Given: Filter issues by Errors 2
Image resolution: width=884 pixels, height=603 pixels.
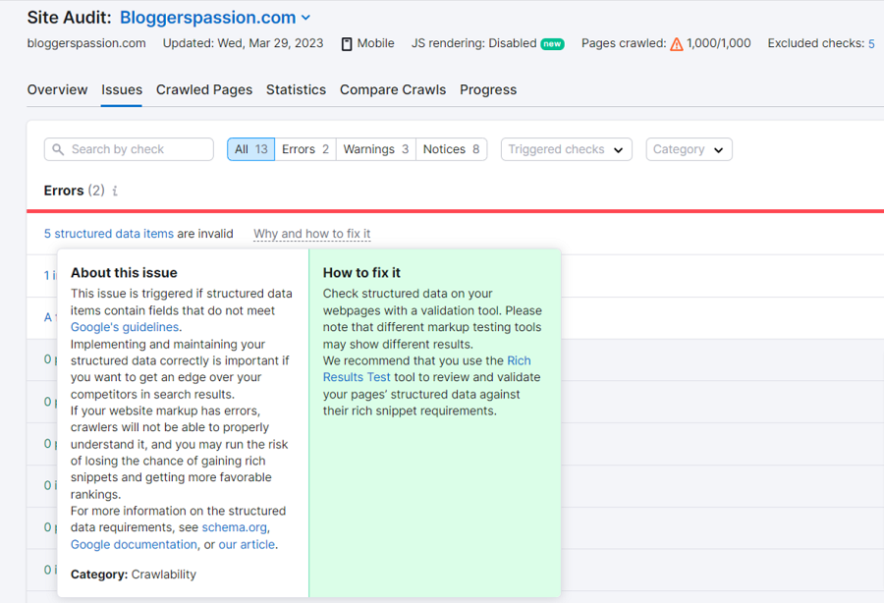Looking at the screenshot, I should coord(305,149).
